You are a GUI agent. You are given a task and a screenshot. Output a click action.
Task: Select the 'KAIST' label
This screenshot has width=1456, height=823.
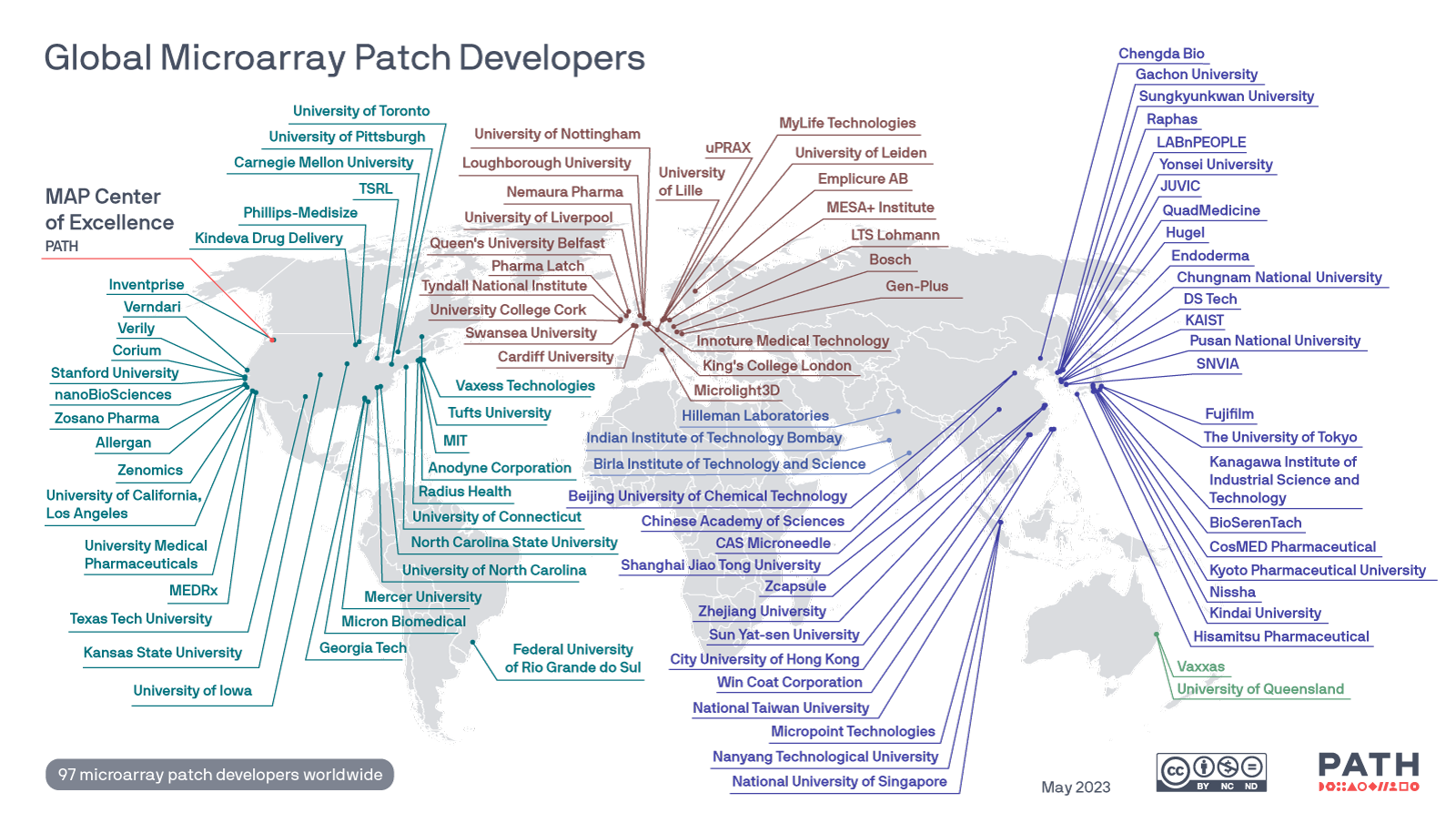1205,320
